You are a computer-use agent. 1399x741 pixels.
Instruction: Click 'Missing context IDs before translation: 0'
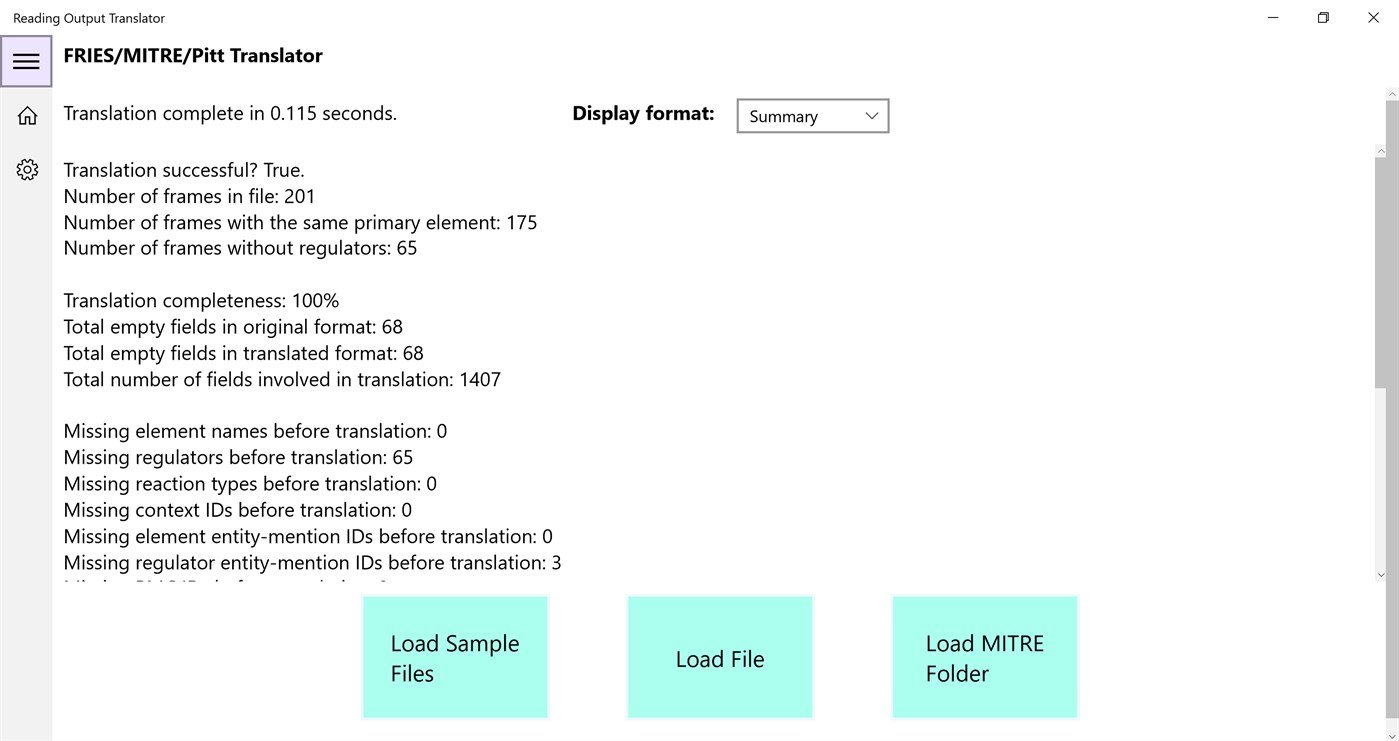tap(237, 510)
